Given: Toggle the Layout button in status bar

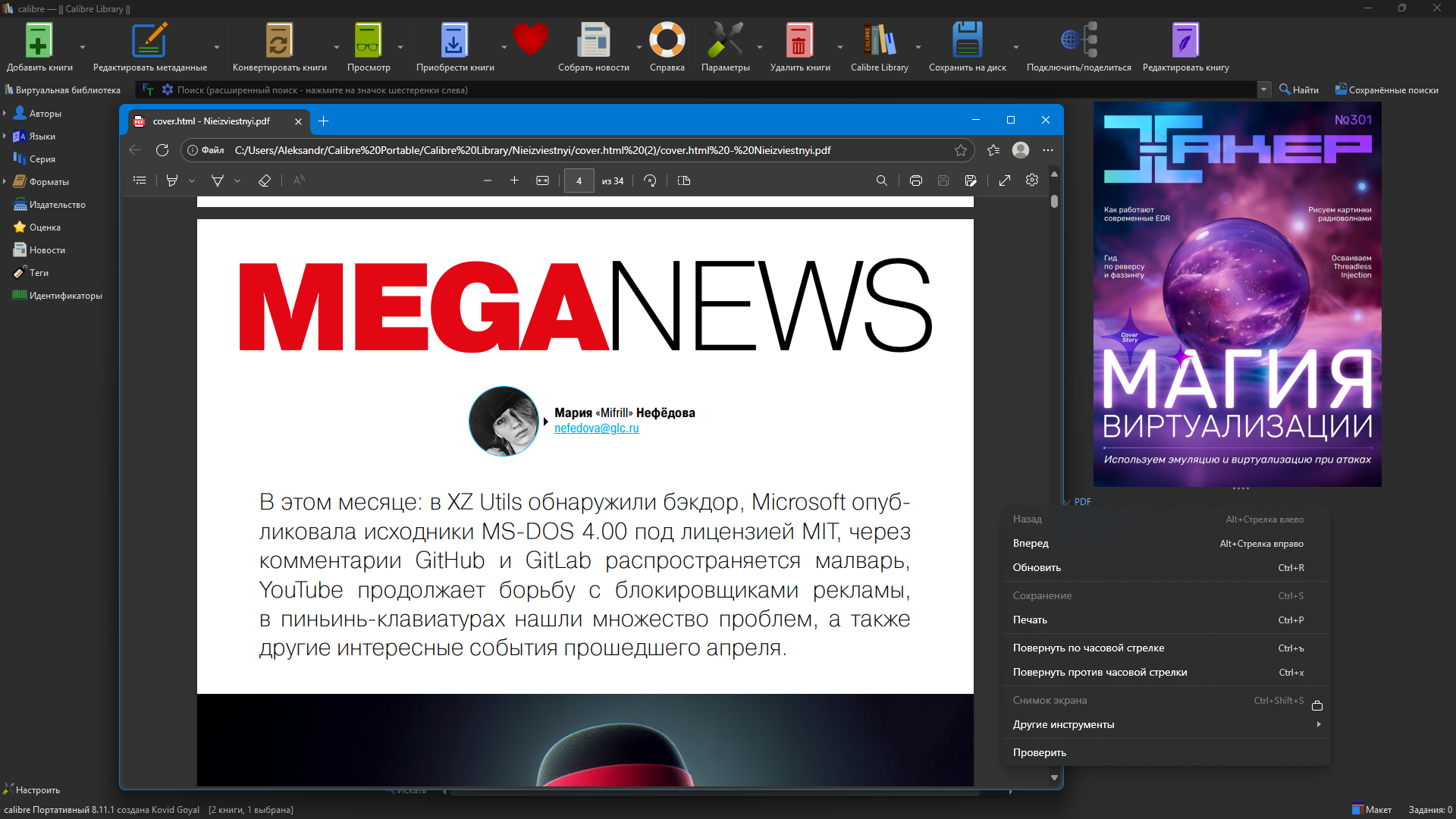Looking at the screenshot, I should (1372, 809).
